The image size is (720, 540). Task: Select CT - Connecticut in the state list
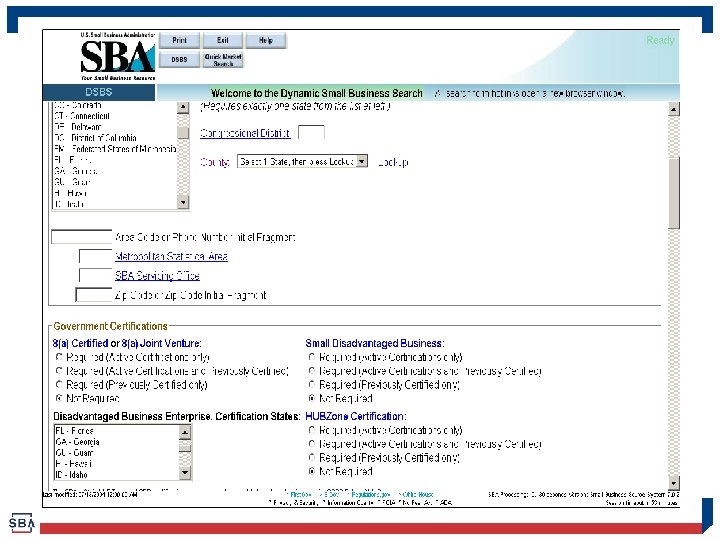coord(115,116)
